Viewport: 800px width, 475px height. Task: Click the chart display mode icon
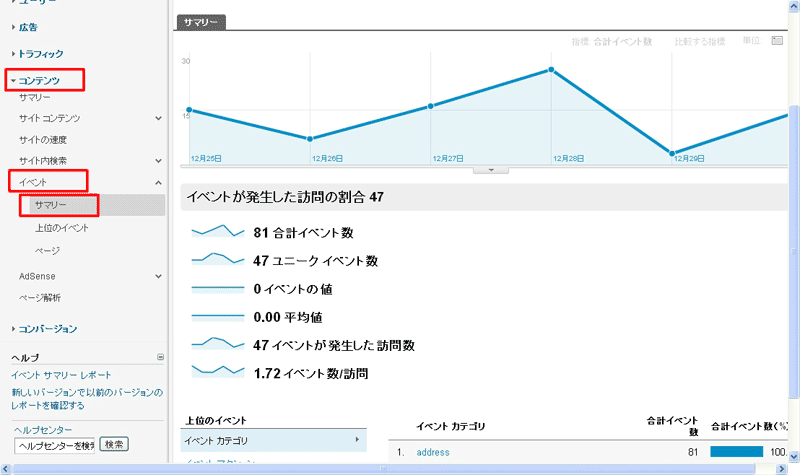[777, 41]
